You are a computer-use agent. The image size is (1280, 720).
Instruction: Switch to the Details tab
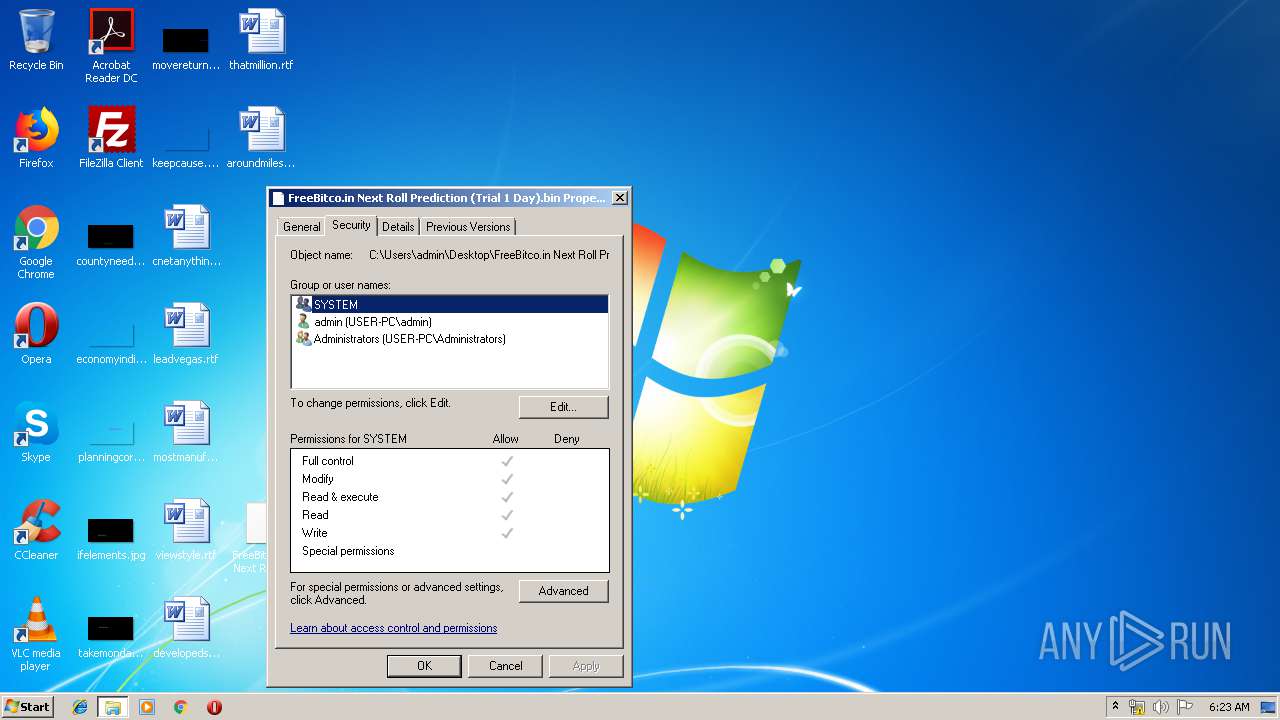point(398,227)
